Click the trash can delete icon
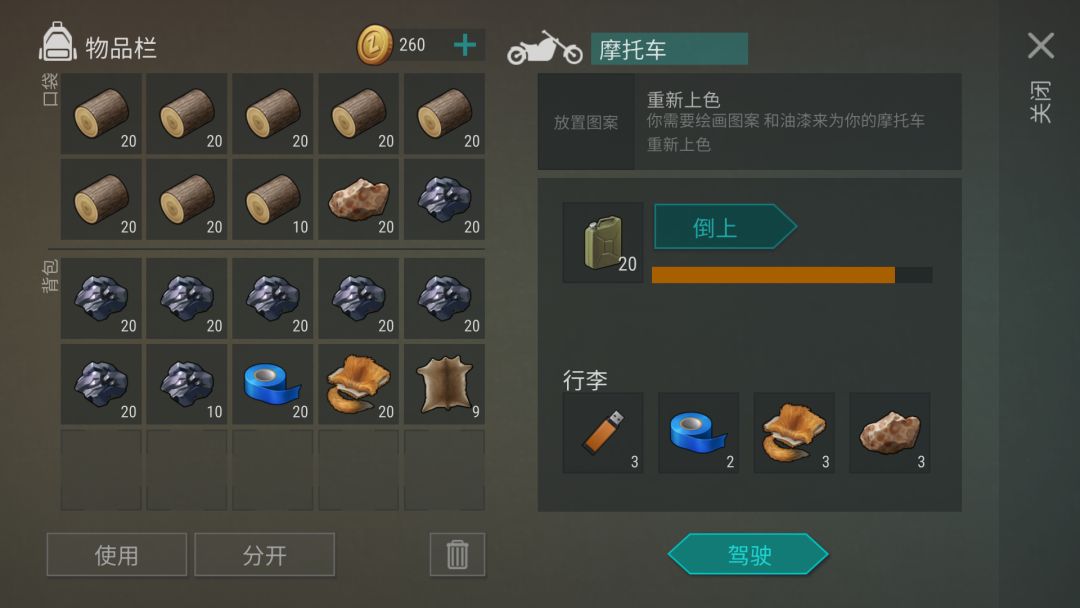 coord(457,554)
